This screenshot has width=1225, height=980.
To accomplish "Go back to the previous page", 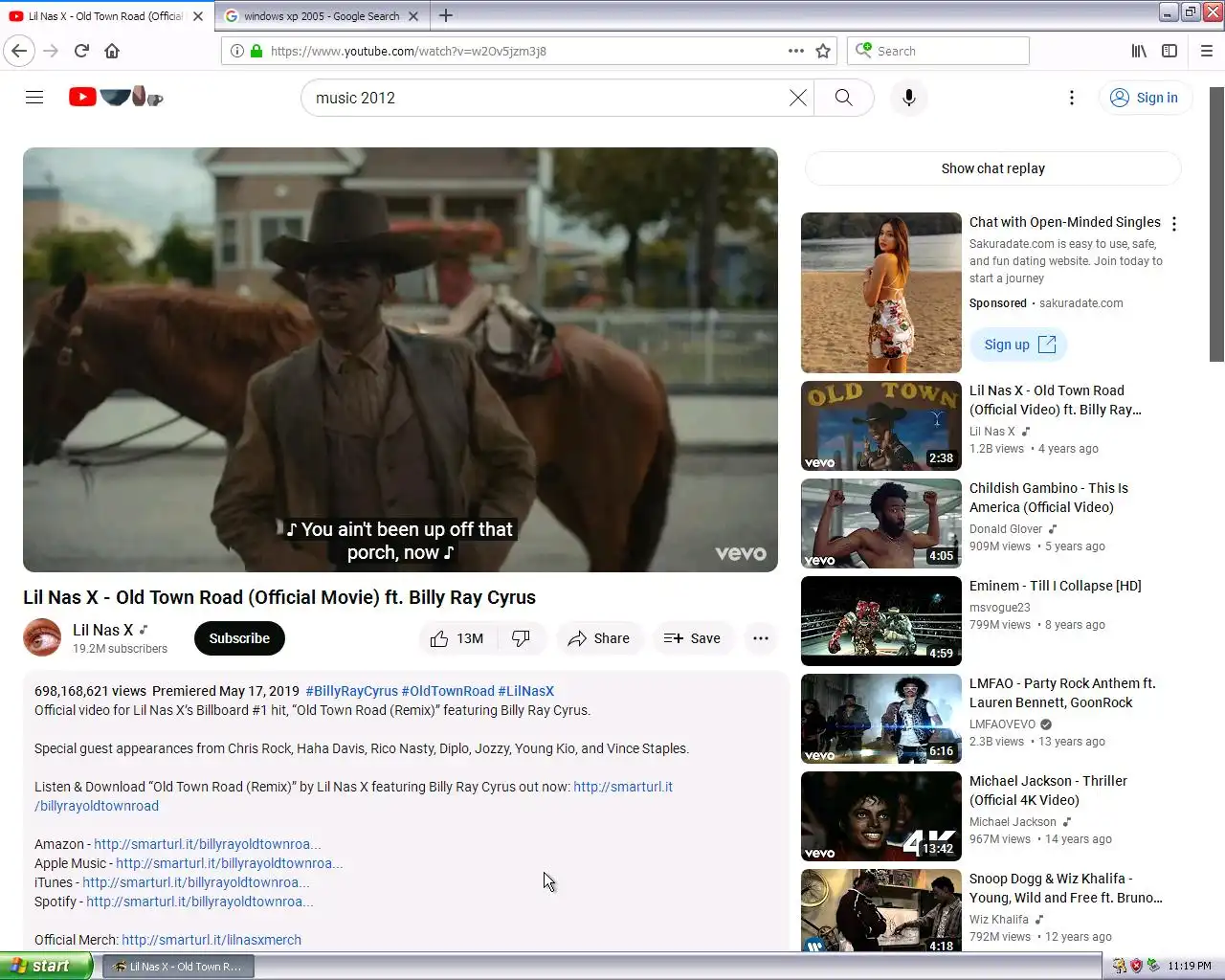I will click(19, 51).
